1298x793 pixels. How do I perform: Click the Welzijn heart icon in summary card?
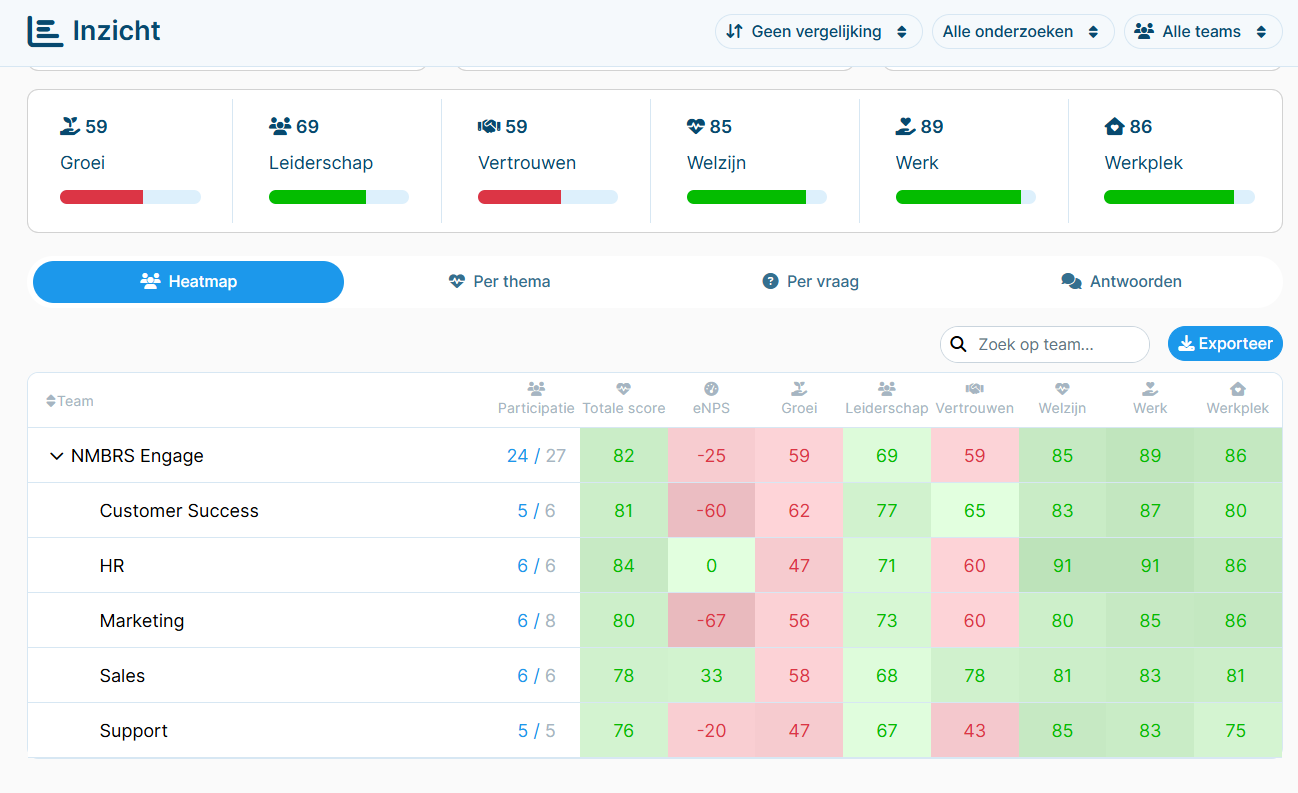coord(696,127)
